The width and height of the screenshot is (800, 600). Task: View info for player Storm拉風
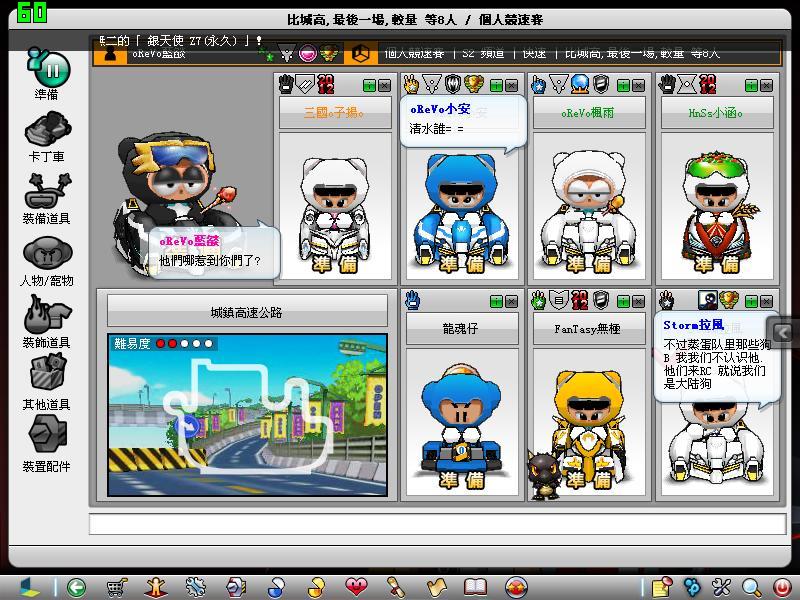click(751, 302)
